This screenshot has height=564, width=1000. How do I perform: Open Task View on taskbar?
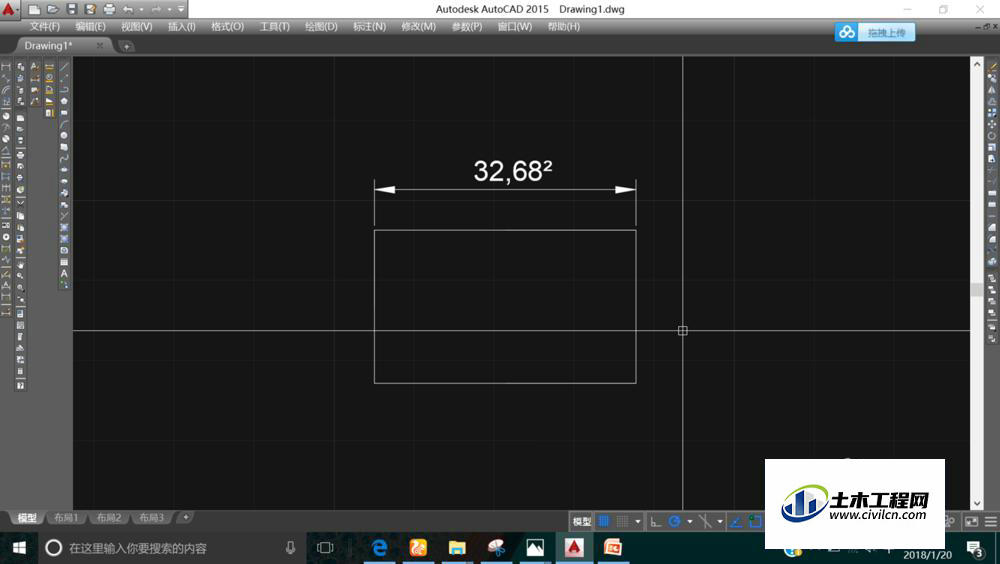point(325,547)
